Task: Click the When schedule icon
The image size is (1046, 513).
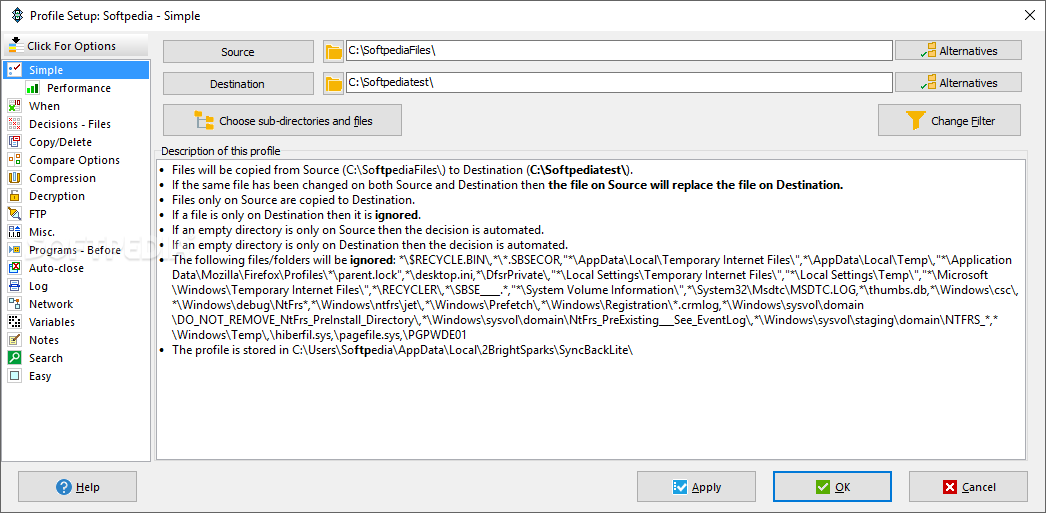Action: tap(14, 106)
